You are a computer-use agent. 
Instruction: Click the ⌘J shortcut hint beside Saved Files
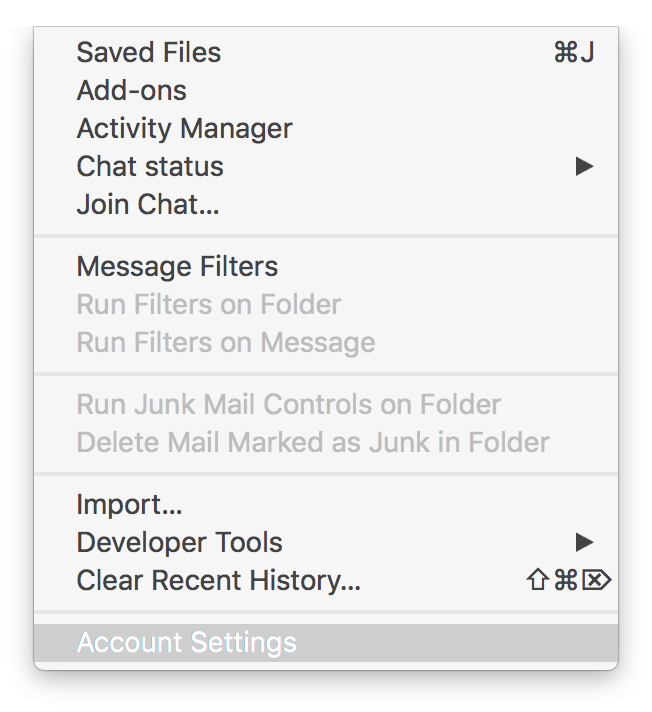574,52
